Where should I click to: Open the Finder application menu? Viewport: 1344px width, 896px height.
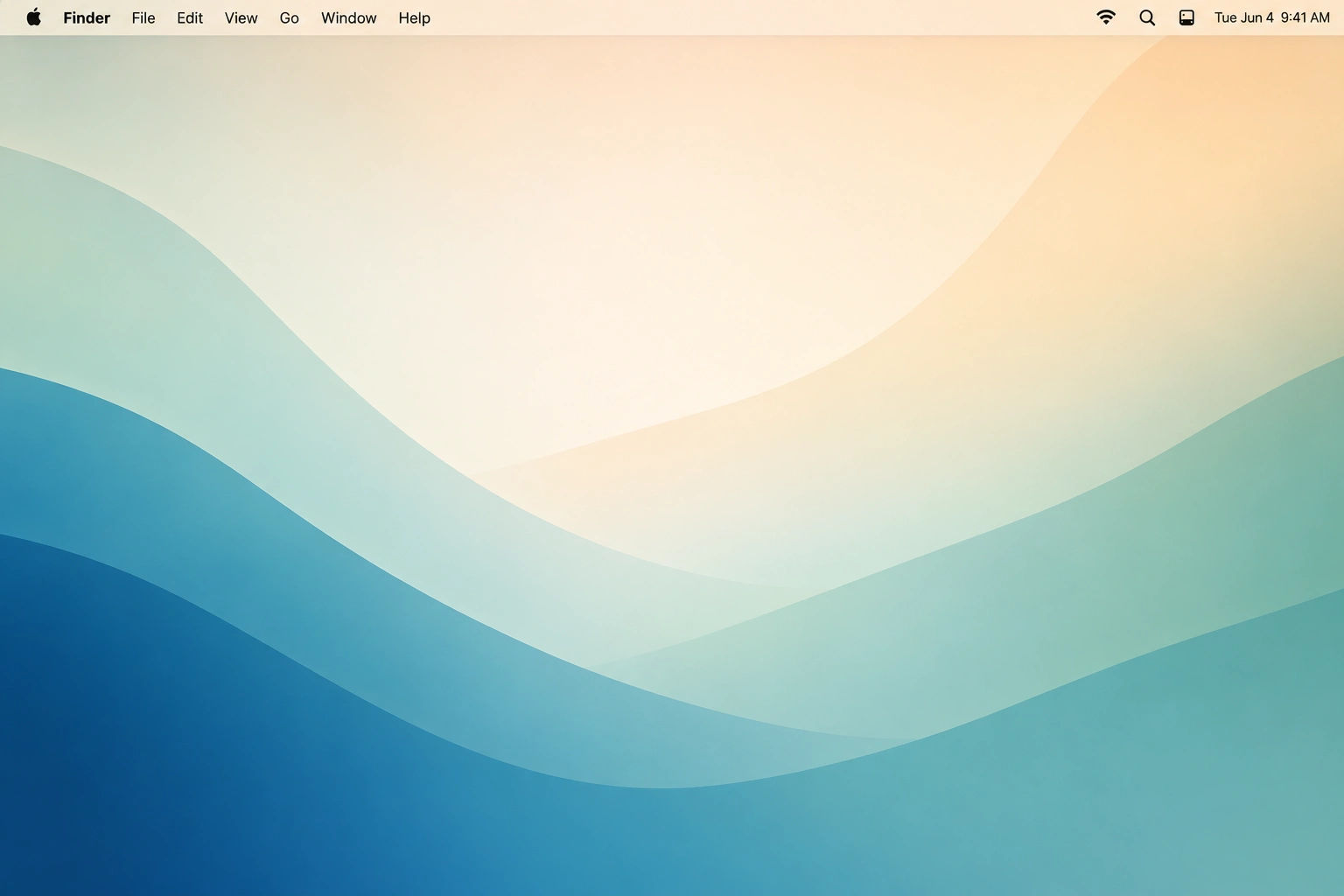pos(87,17)
